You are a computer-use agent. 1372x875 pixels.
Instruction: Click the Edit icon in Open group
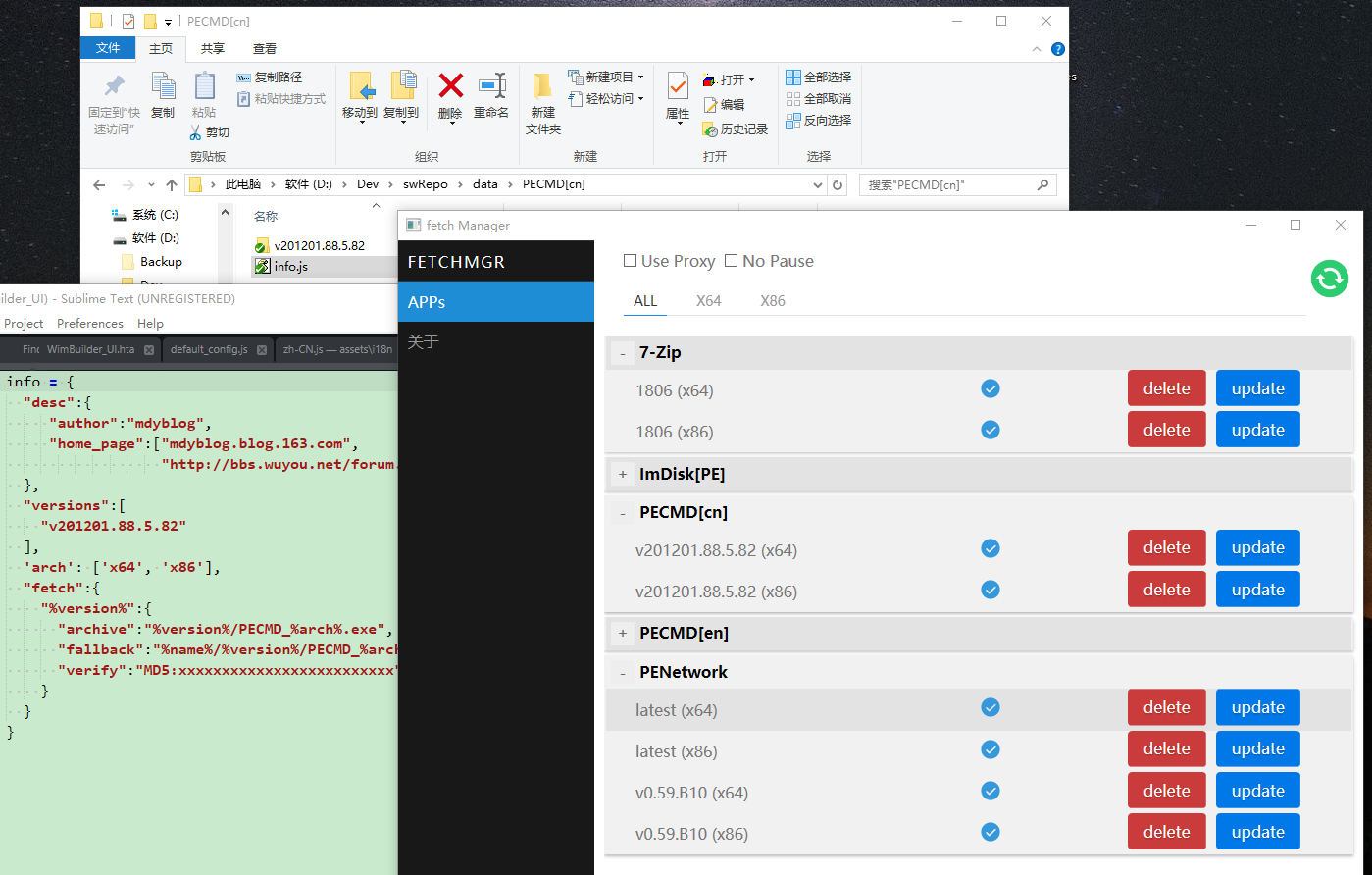[x=710, y=104]
